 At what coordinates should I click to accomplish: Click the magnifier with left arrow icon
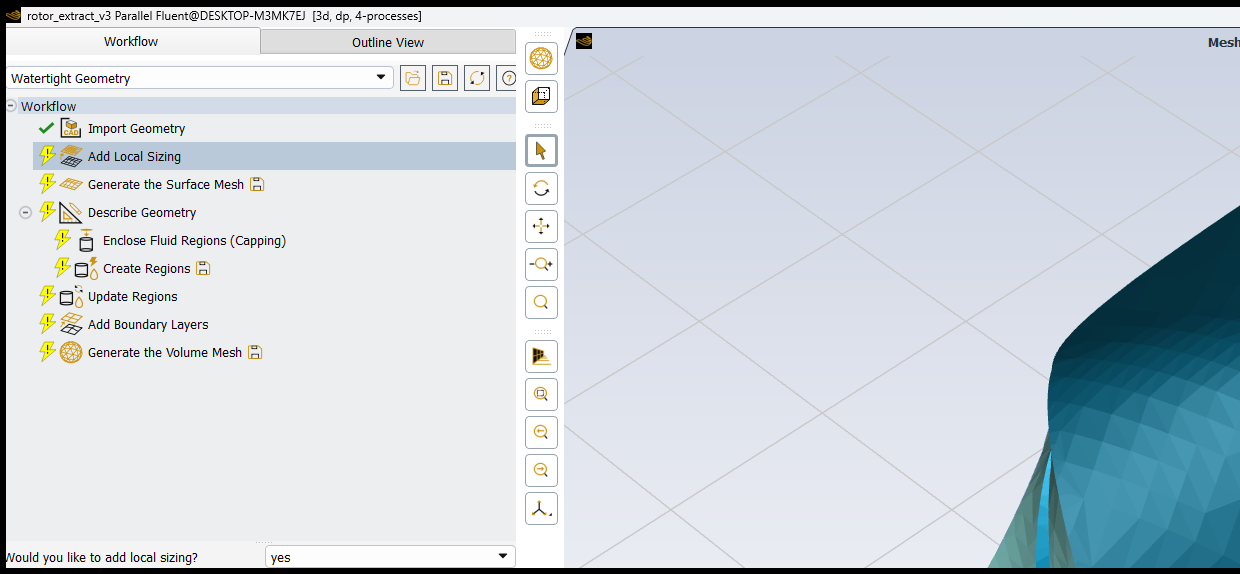click(541, 433)
